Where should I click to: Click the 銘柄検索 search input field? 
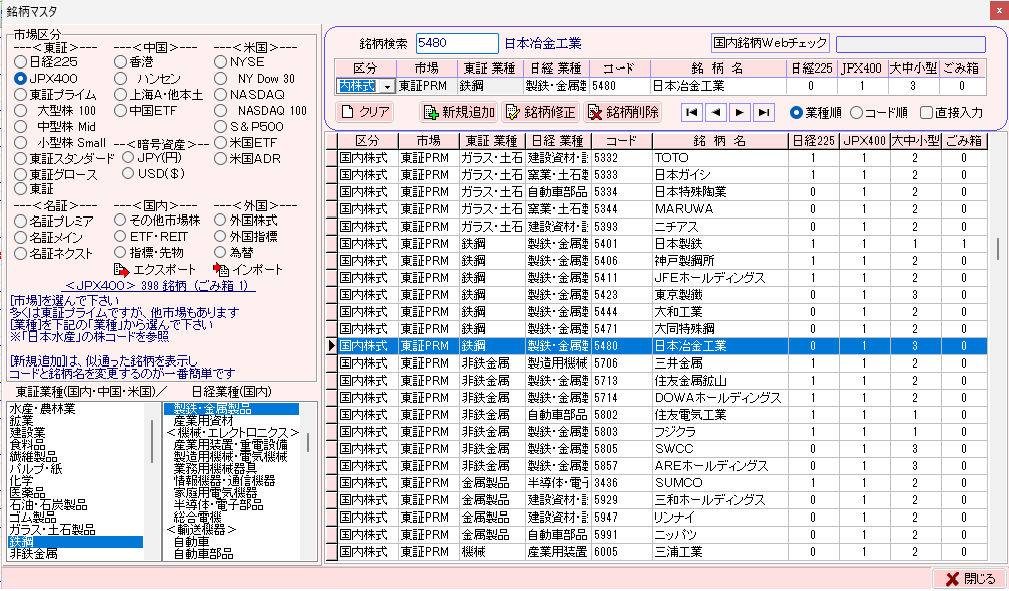(x=456, y=43)
